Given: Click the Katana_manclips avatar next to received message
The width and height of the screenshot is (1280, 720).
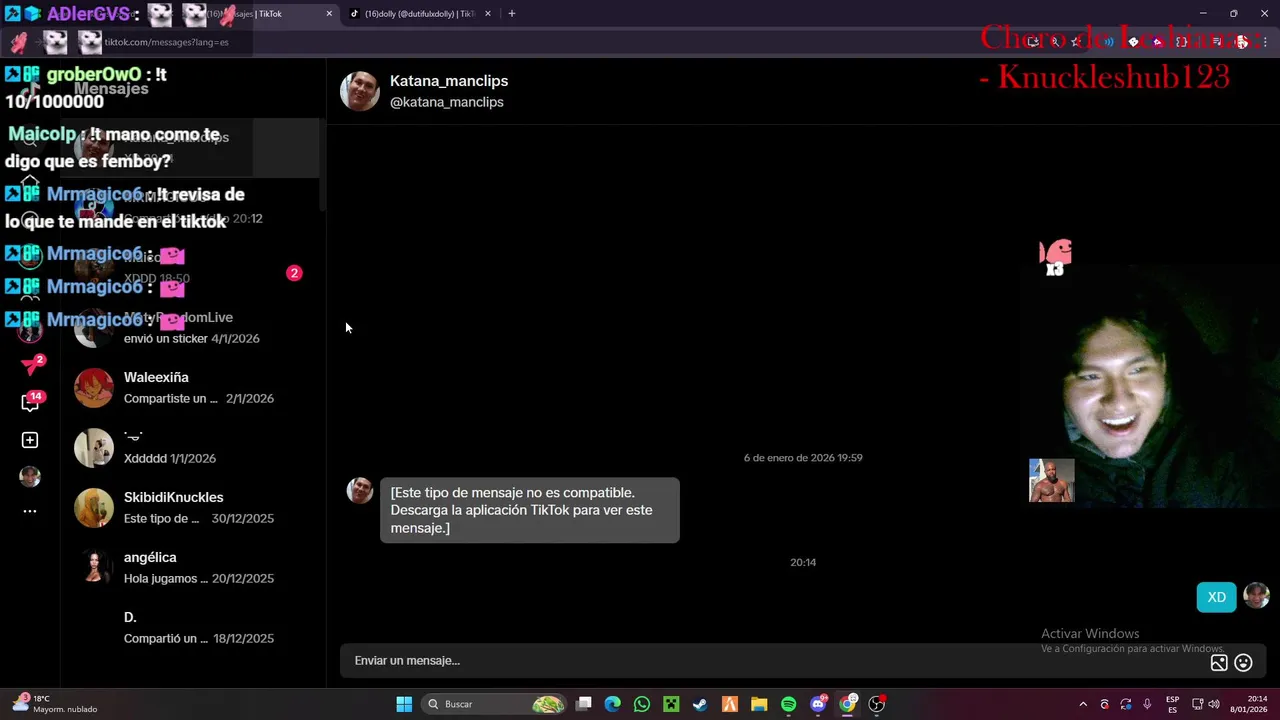Looking at the screenshot, I should (x=360, y=490).
